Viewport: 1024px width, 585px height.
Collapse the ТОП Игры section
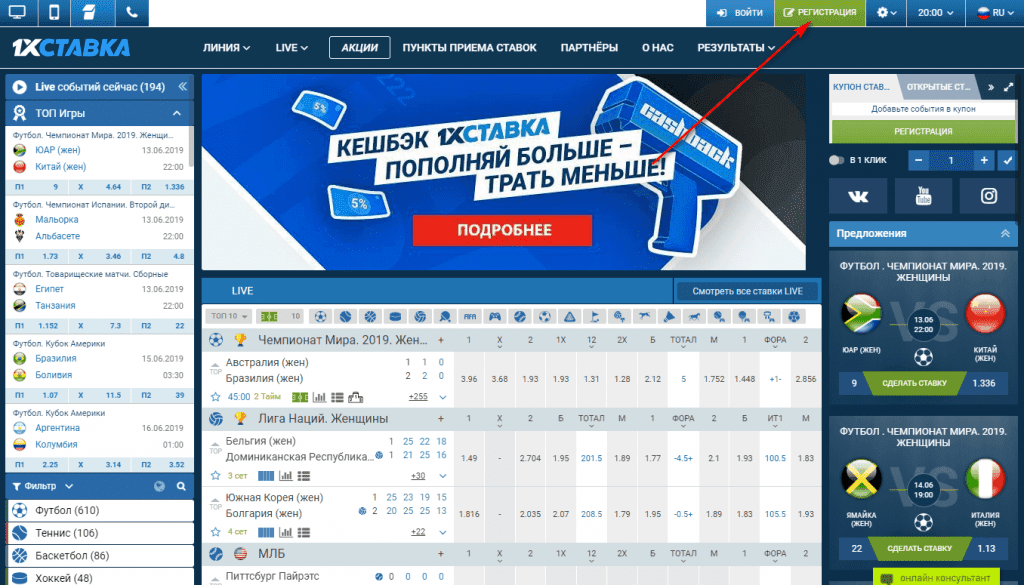[177, 113]
